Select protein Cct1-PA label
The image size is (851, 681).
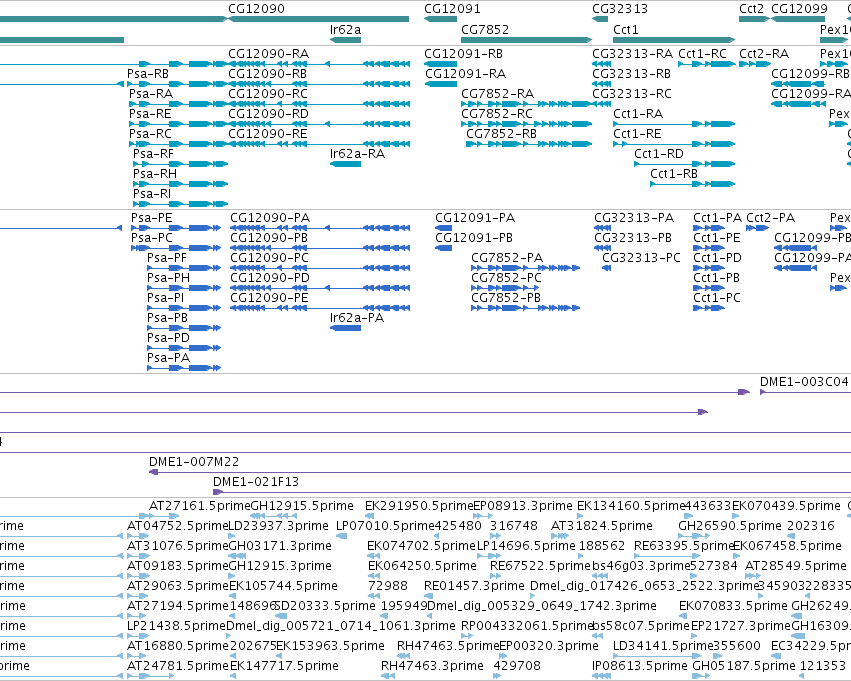tap(717, 218)
